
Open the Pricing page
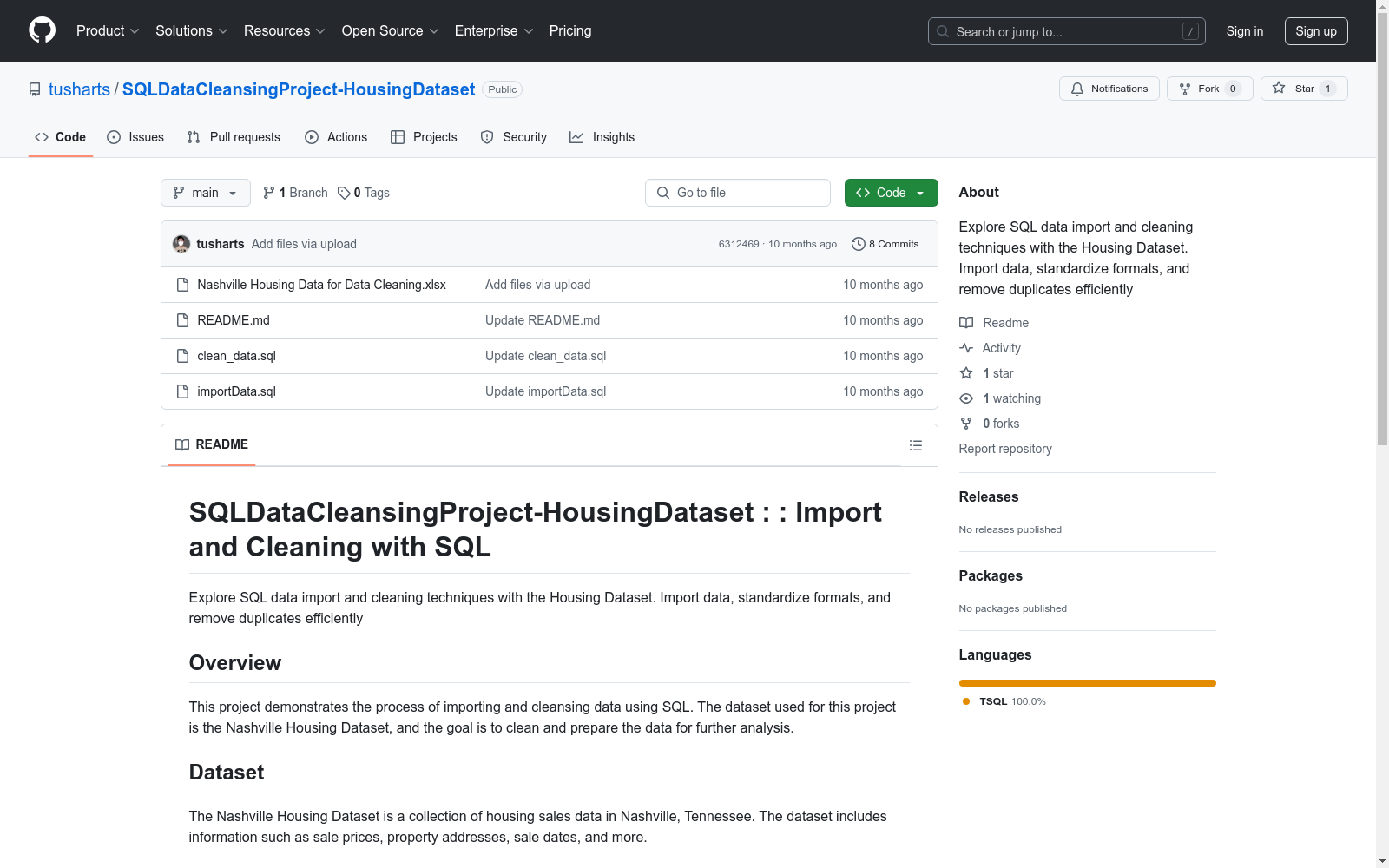[570, 31]
